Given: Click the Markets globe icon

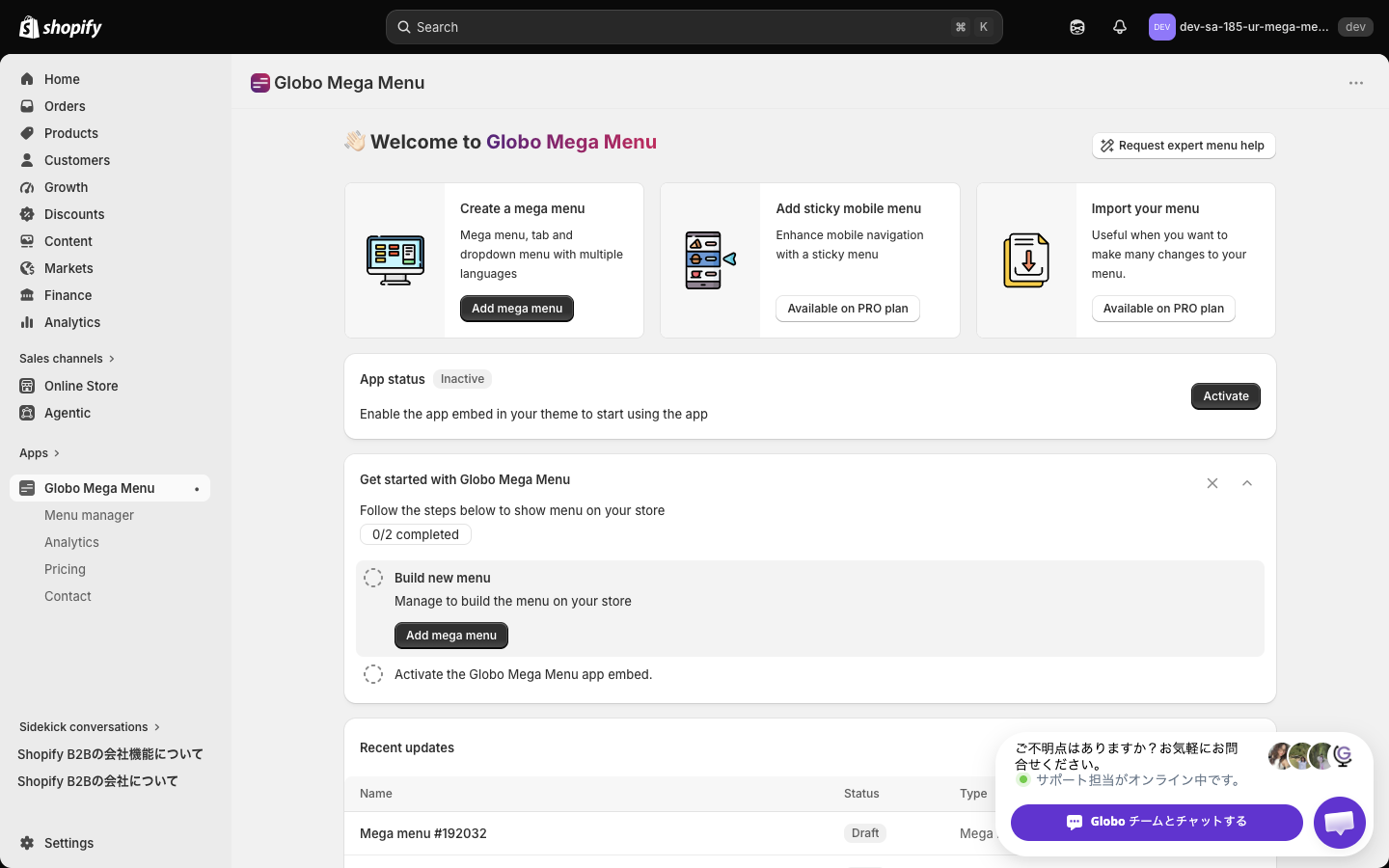Looking at the screenshot, I should pos(27,268).
